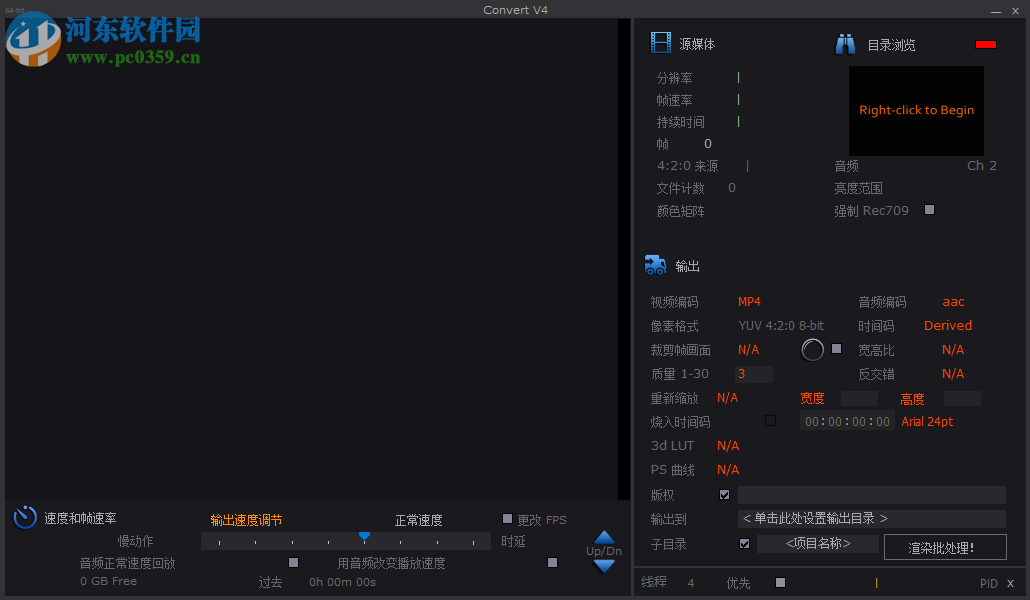
Task: Change audio codec from aac
Action: click(x=952, y=301)
